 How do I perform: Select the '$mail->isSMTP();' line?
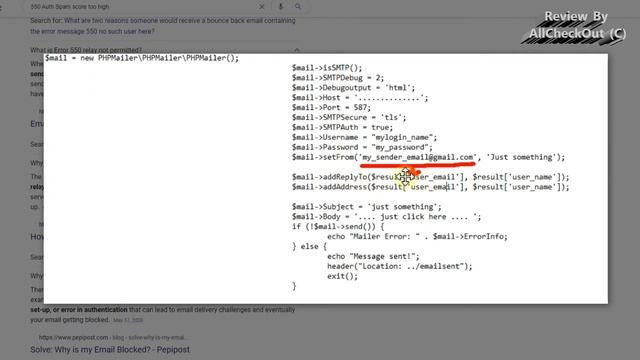[327, 68]
